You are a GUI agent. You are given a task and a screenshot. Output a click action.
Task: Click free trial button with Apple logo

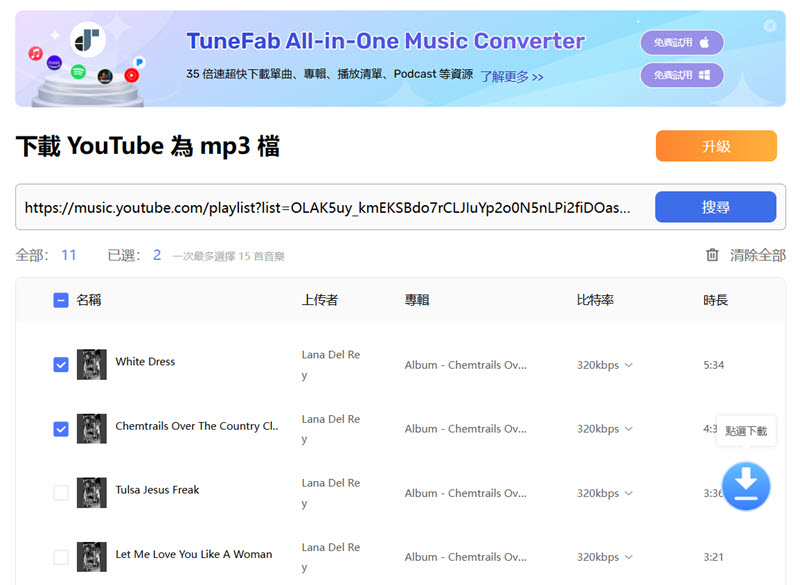(x=682, y=42)
